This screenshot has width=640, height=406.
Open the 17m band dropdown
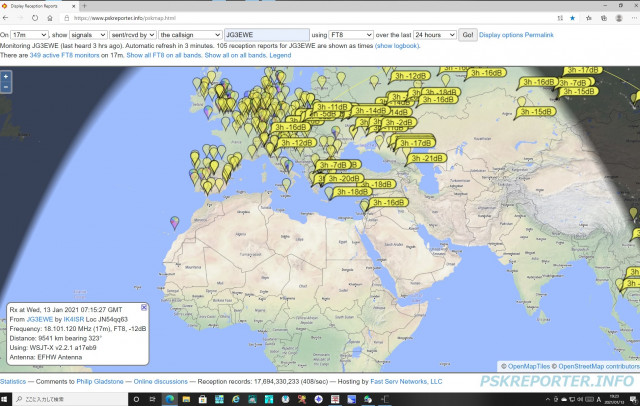tap(29, 34)
